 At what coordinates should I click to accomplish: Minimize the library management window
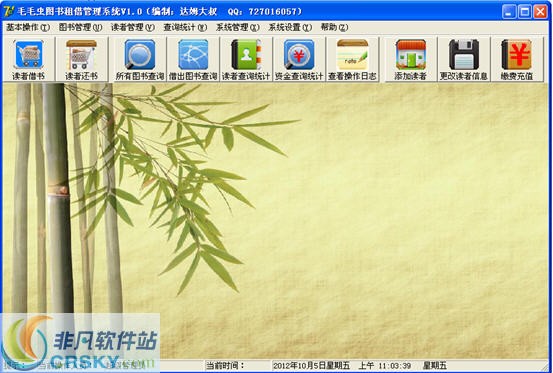coord(509,12)
